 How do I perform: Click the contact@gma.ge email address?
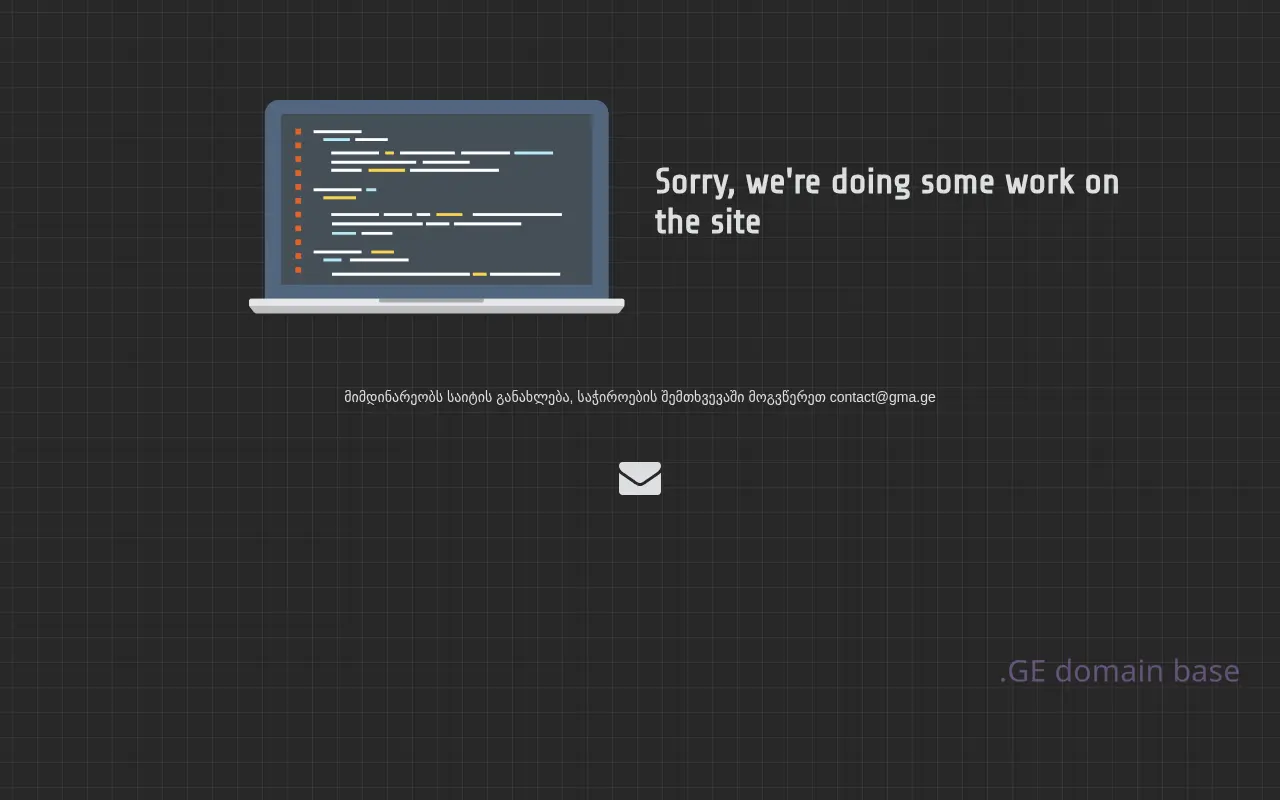pos(882,397)
